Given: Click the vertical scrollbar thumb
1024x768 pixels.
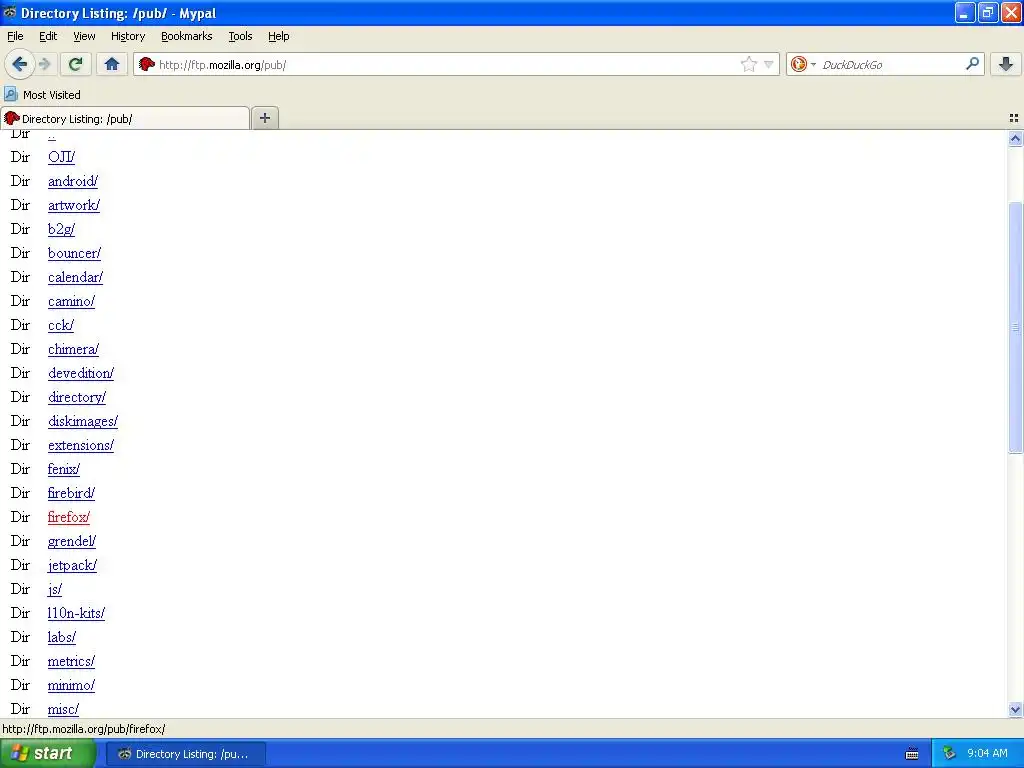Looking at the screenshot, I should (x=1015, y=327).
